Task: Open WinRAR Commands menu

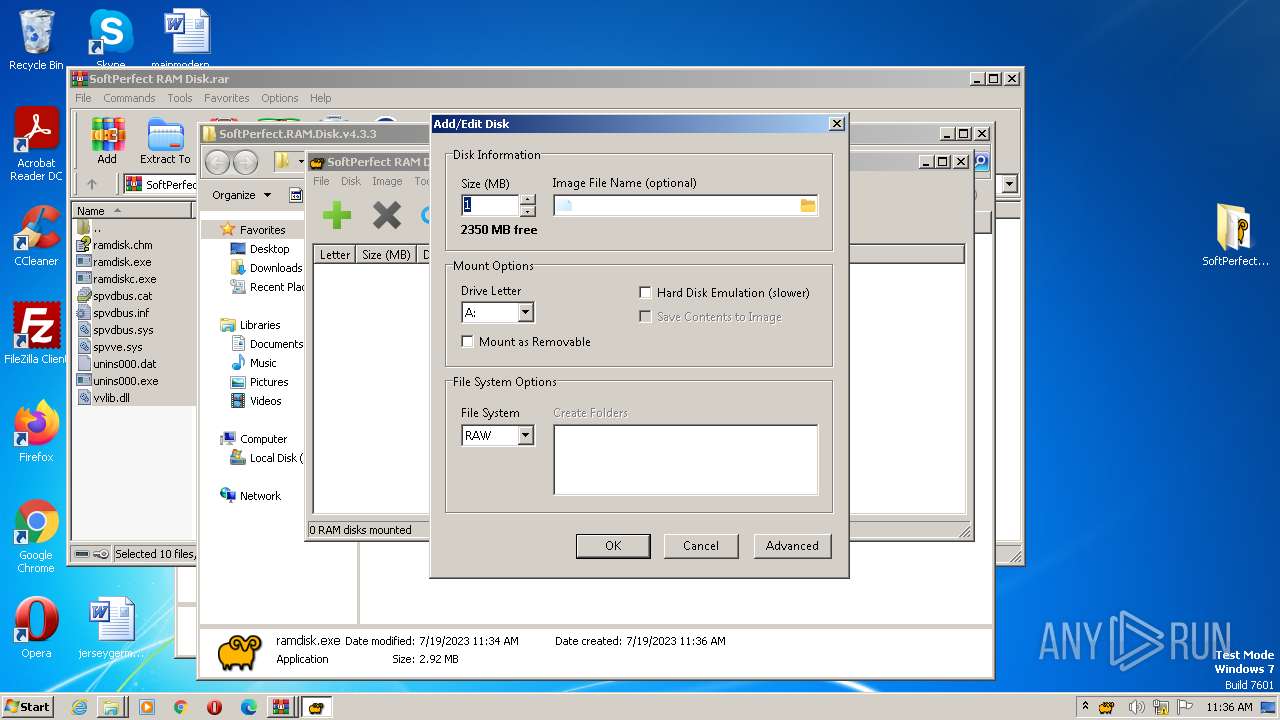Action: click(129, 98)
